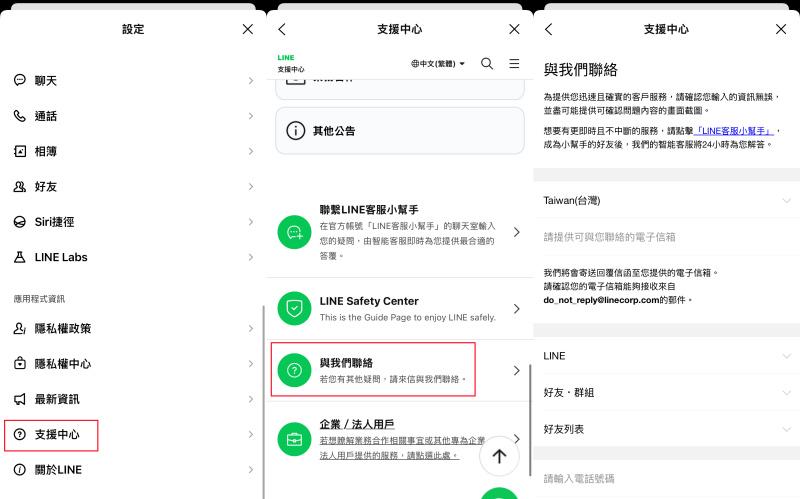The height and width of the screenshot is (499, 800).
Task: Expand the Taiwan(台灣) country dropdown
Action: pyautogui.click(x=666, y=201)
